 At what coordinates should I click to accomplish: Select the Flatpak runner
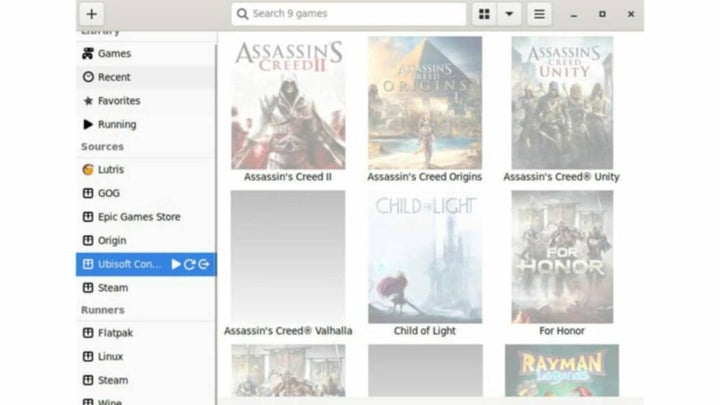[114, 333]
